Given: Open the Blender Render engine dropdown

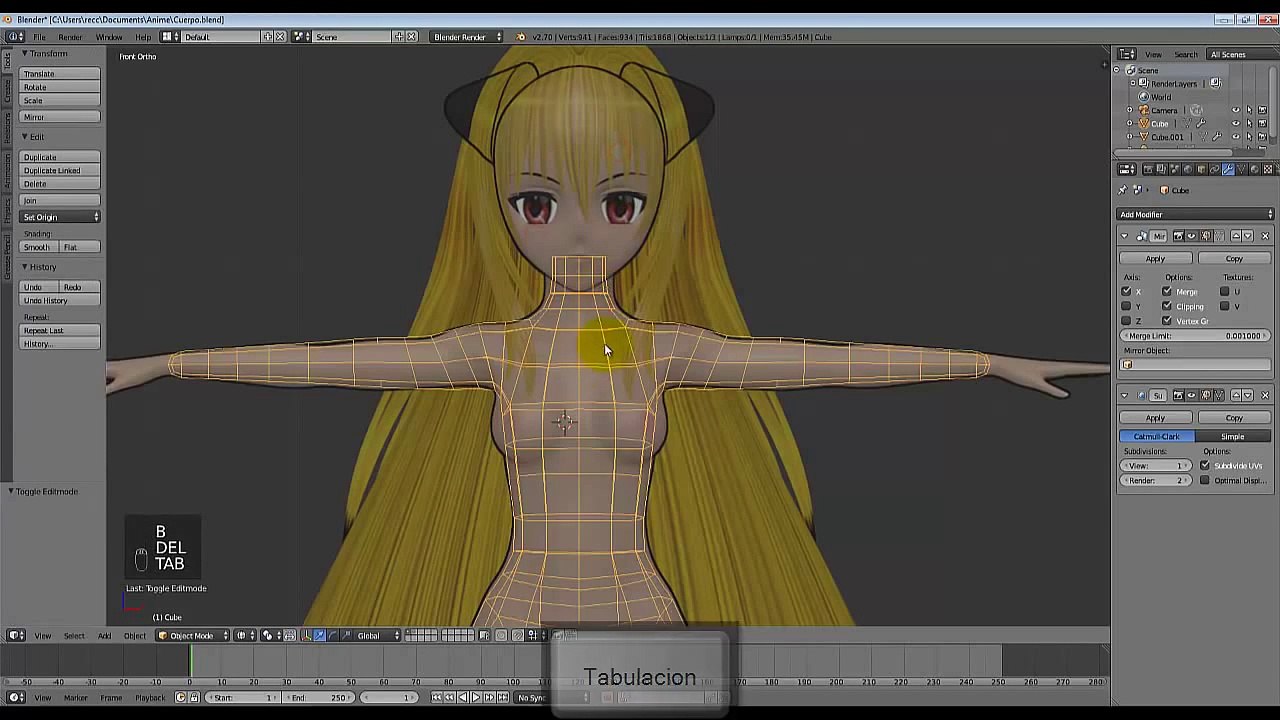Looking at the screenshot, I should [467, 37].
